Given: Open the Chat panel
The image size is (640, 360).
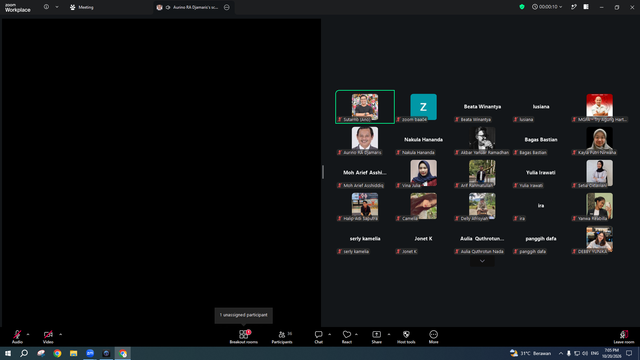Looking at the screenshot, I should pyautogui.click(x=318, y=337).
